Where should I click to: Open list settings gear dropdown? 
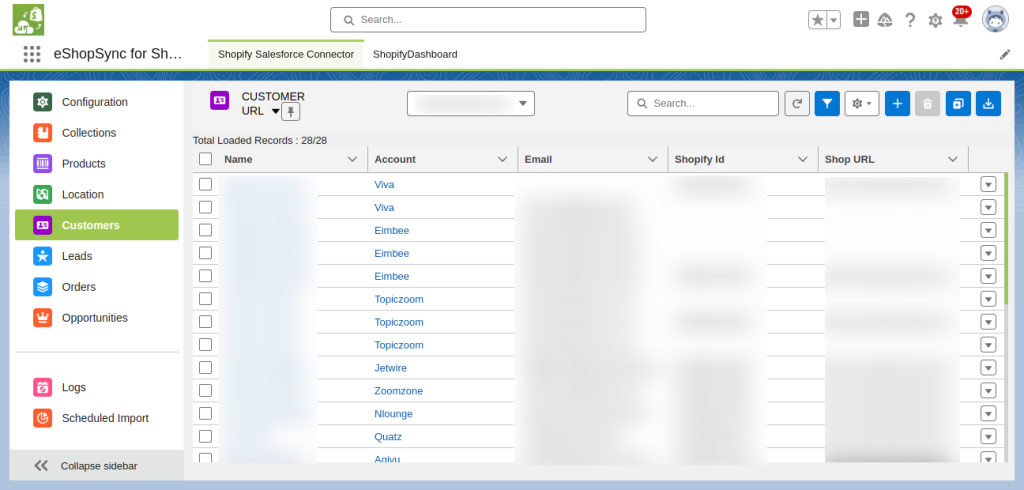861,103
